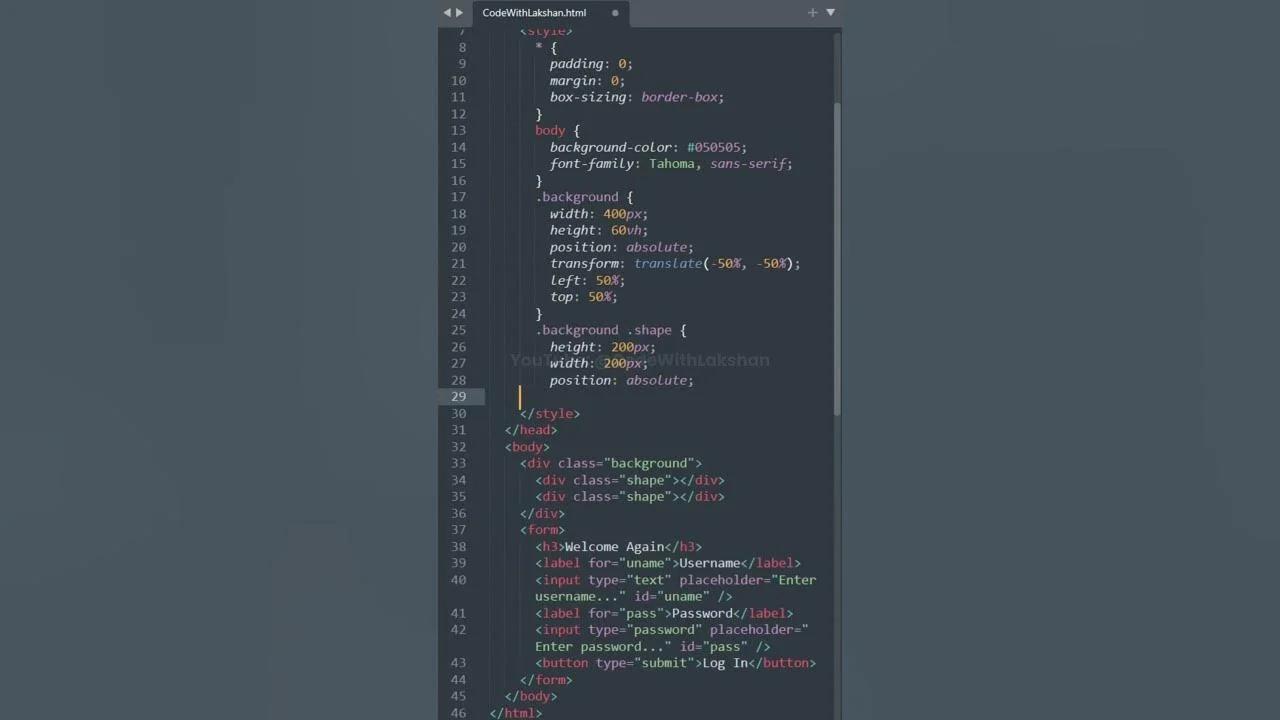This screenshot has width=1280, height=720.
Task: Click the closing </style> tag
Action: coord(549,413)
